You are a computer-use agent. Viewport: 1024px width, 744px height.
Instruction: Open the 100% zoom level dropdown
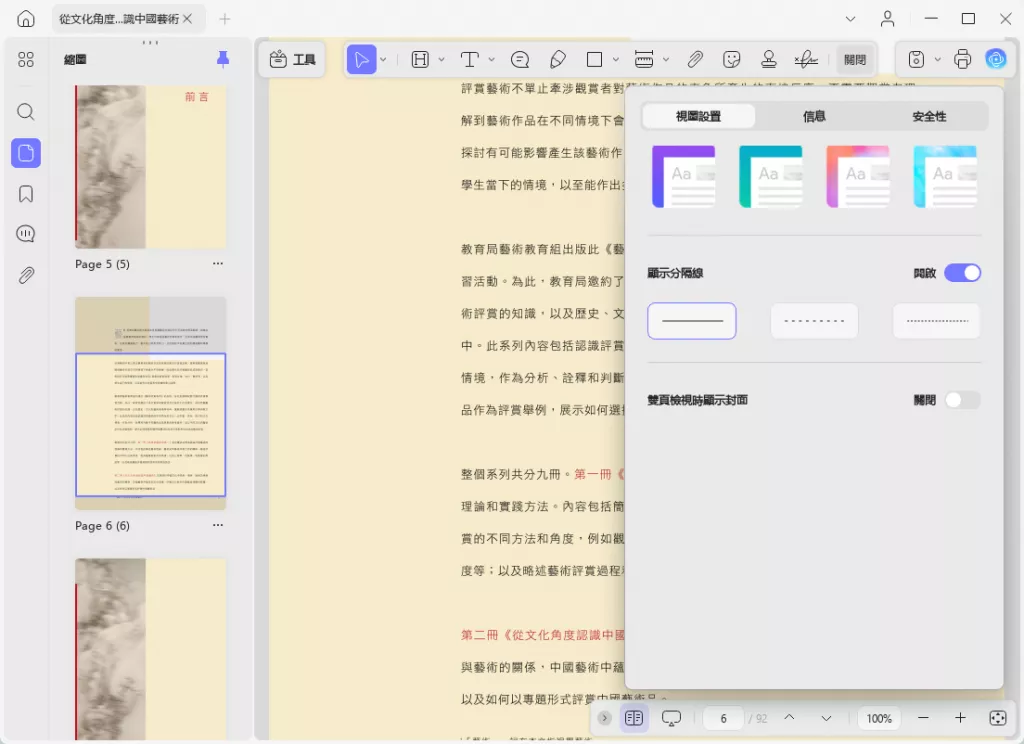click(879, 719)
